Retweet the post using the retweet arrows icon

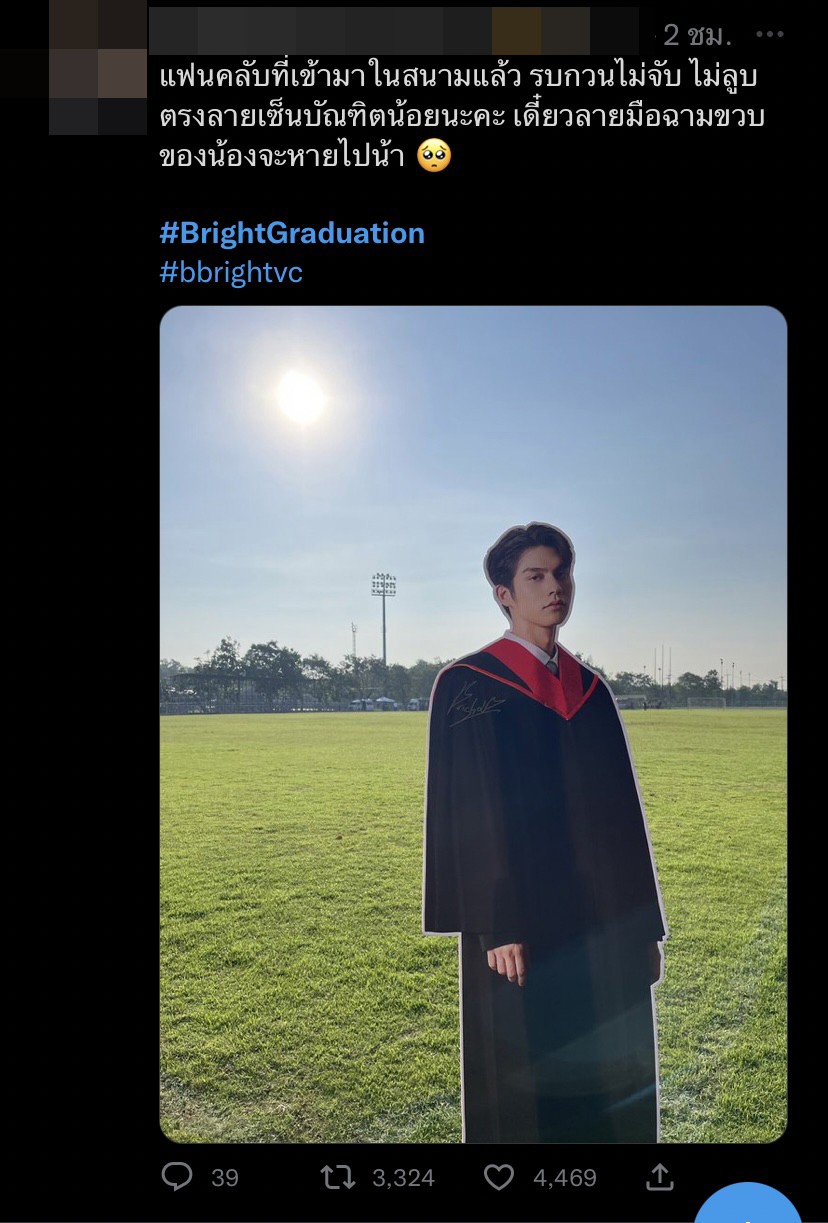tap(337, 1177)
